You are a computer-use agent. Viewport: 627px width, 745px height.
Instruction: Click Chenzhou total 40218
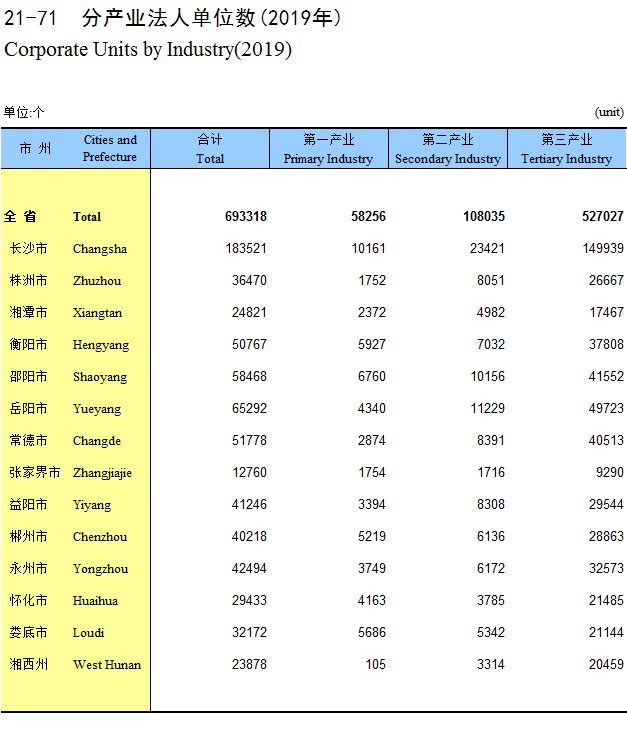click(x=249, y=536)
